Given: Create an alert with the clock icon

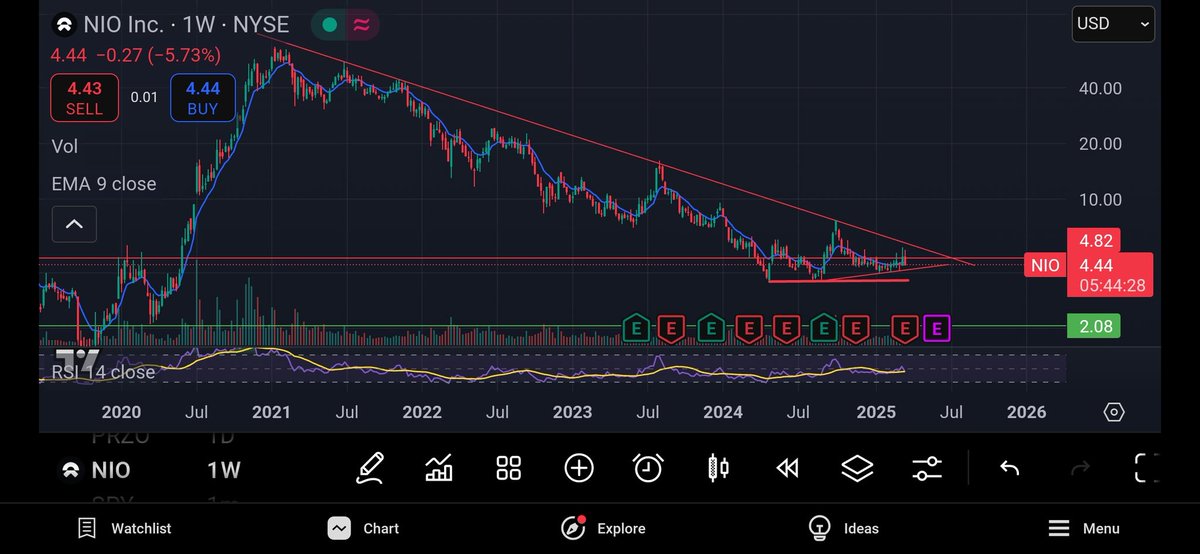Looking at the screenshot, I should tap(648, 468).
